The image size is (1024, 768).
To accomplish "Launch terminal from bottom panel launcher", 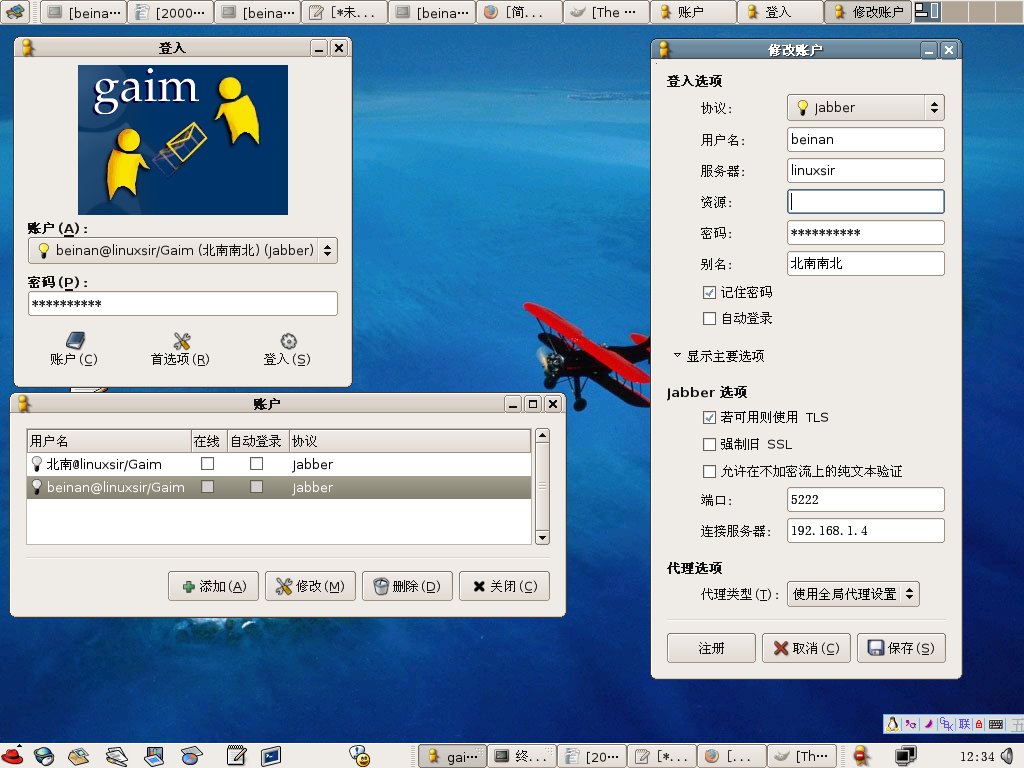I will (x=271, y=756).
